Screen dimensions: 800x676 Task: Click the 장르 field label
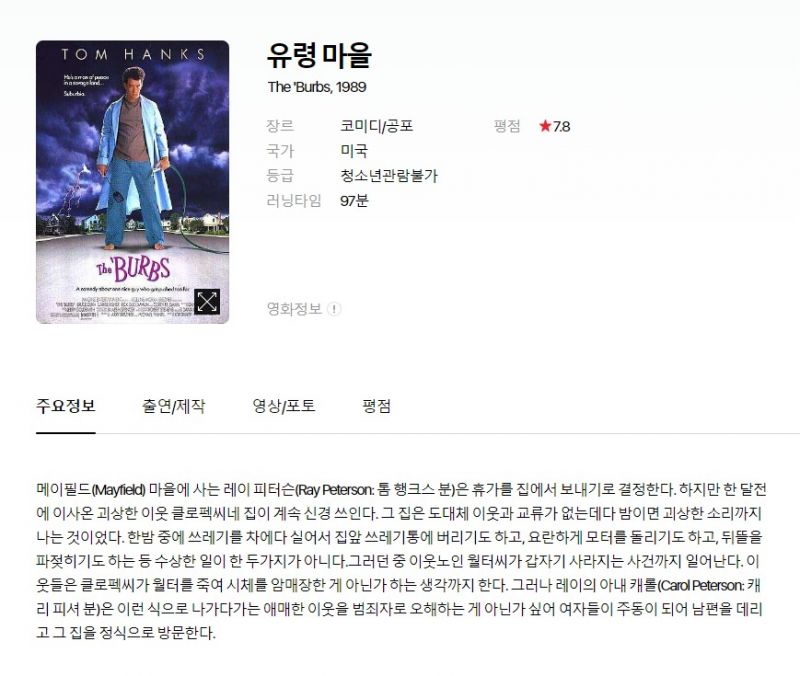pyautogui.click(x=280, y=126)
